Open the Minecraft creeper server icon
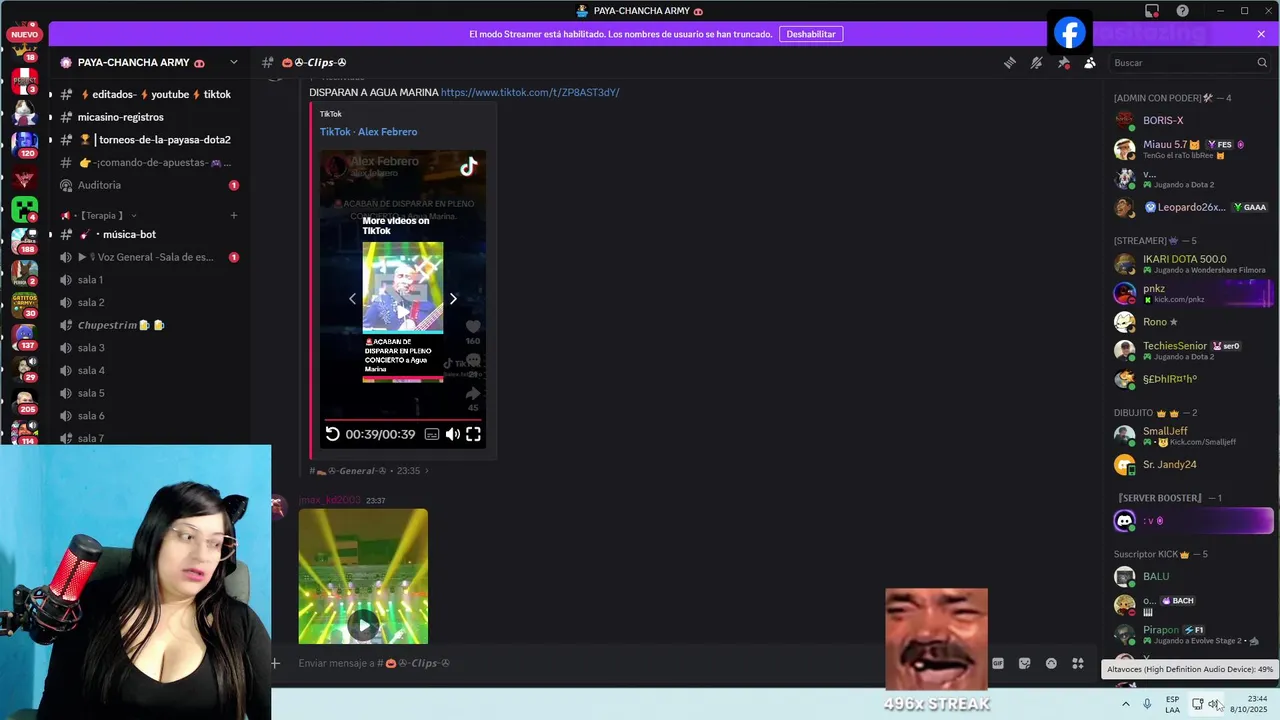 (24, 209)
